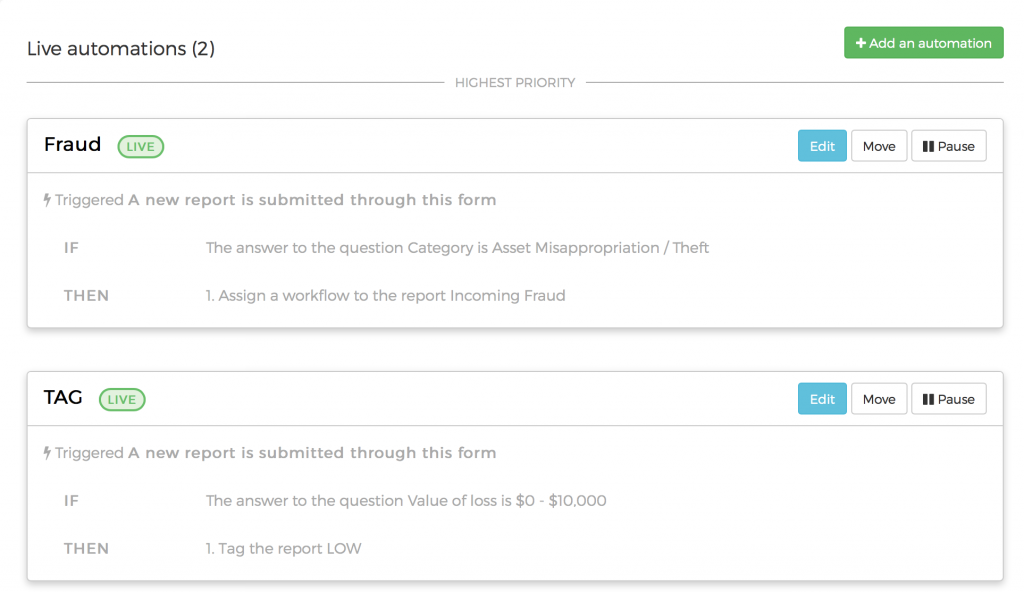
Task: Click the pause icon inside TAG's Pause button
Action: pyautogui.click(x=928, y=398)
